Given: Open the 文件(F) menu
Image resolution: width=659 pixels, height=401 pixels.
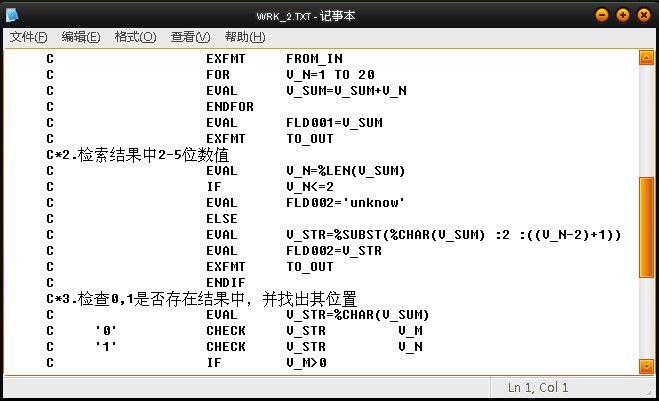Looking at the screenshot, I should [29, 37].
